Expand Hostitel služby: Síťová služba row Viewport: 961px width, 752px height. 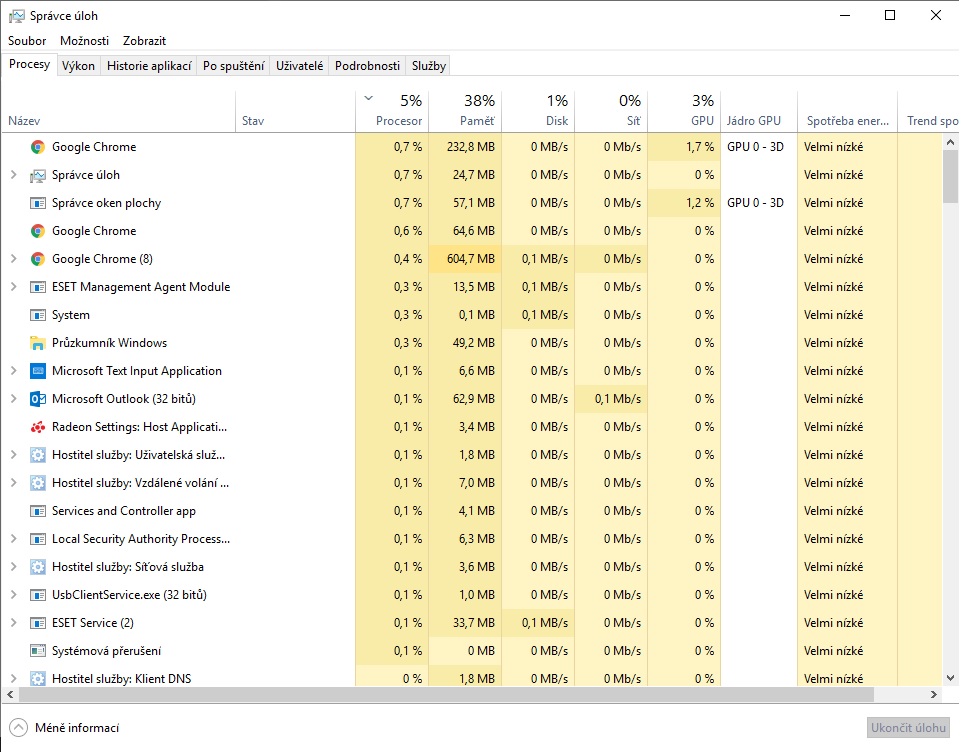pyautogui.click(x=13, y=567)
